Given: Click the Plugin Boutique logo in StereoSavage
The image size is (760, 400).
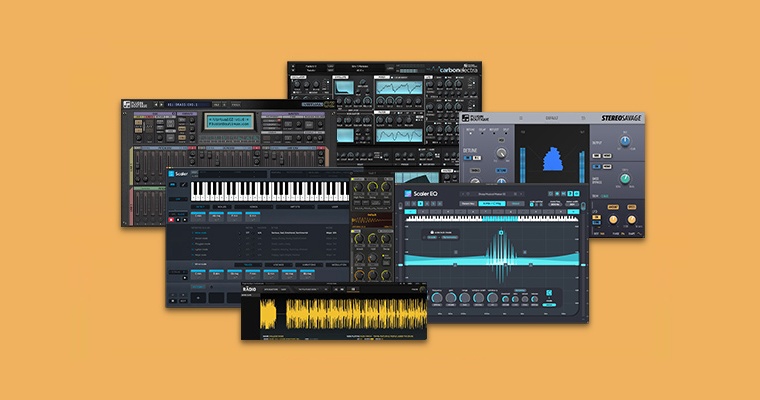Looking at the screenshot, I should point(475,118).
